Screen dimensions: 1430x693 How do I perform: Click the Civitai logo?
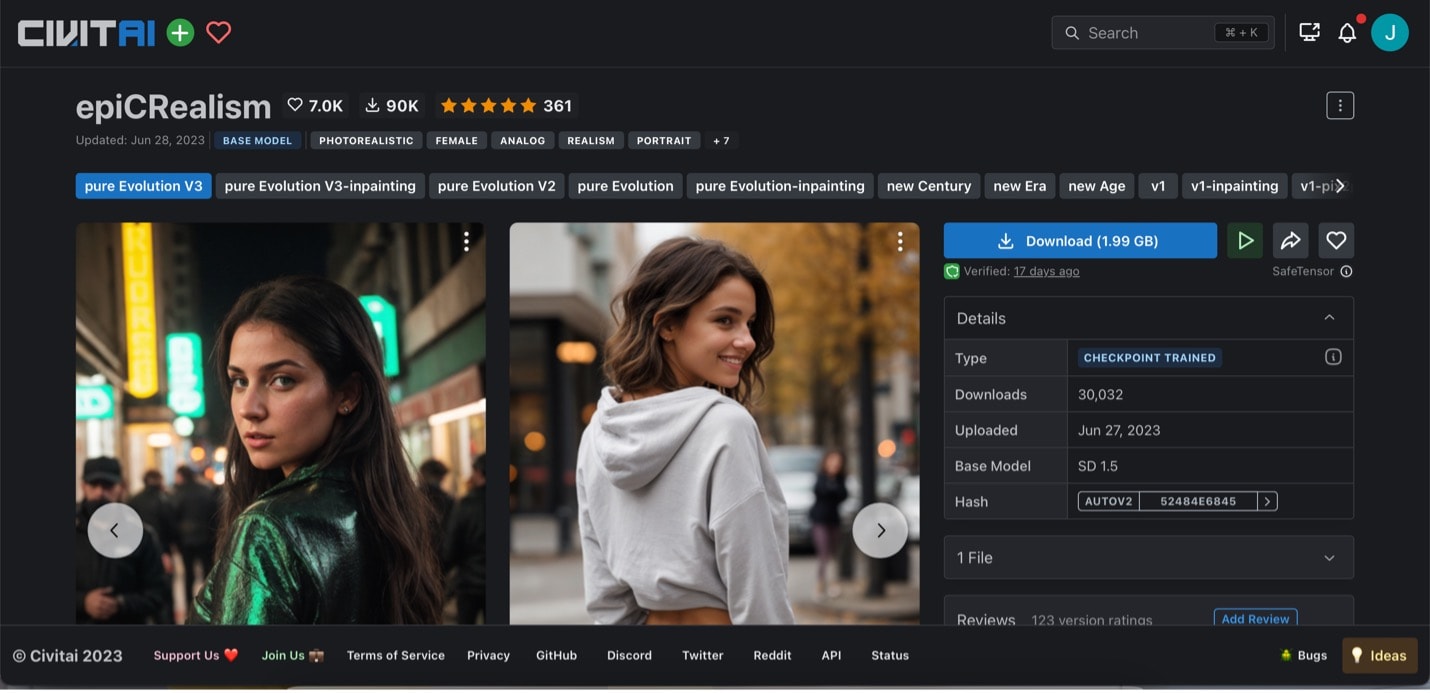[x=86, y=33]
